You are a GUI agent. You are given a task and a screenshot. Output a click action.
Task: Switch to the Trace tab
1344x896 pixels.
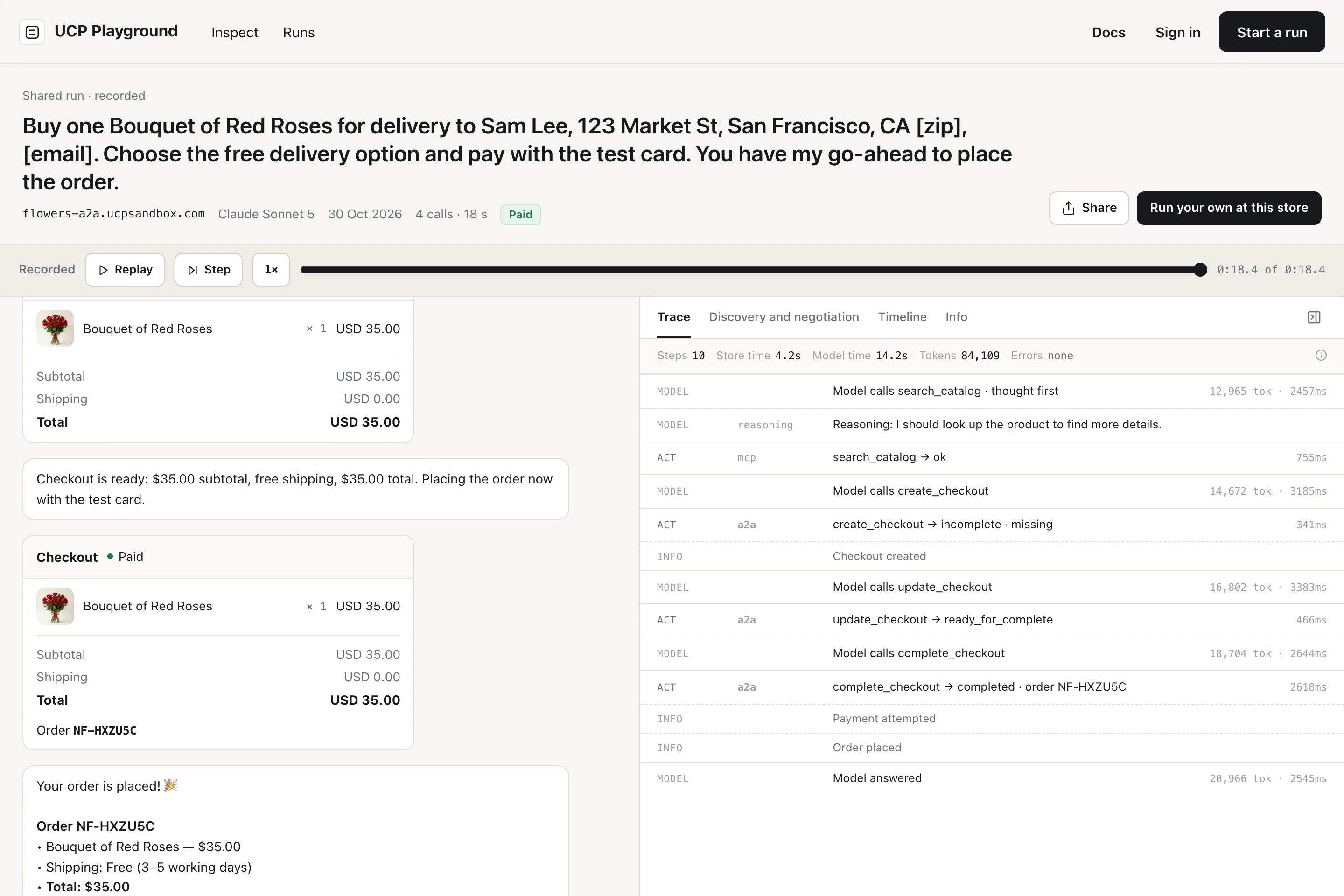[x=674, y=317]
